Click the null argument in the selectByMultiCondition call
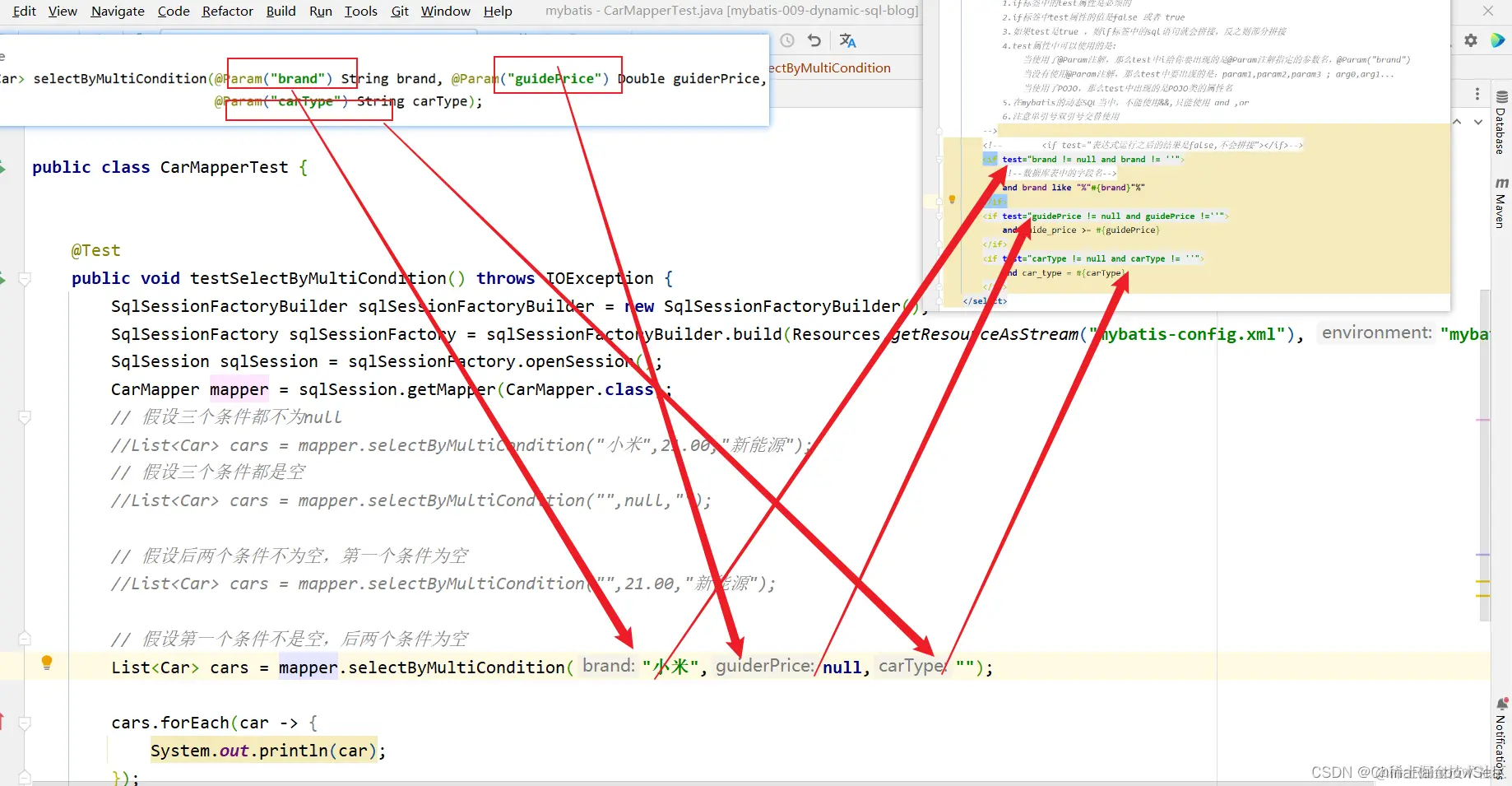The height and width of the screenshot is (786, 1512). pos(842,667)
